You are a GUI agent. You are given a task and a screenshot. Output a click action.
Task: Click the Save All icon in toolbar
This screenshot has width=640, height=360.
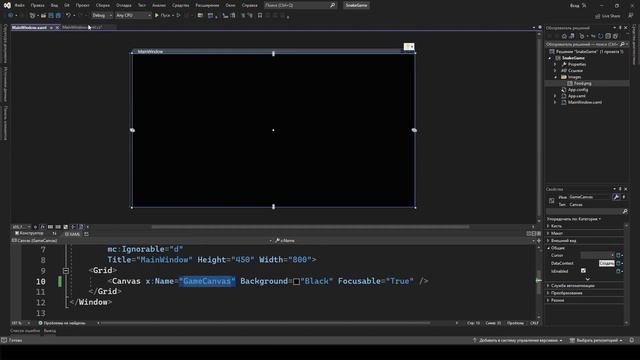(x=58, y=15)
